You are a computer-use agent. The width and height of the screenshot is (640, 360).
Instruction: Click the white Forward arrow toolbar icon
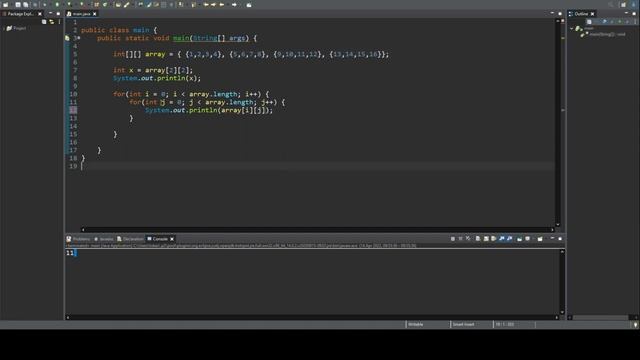[234, 5]
